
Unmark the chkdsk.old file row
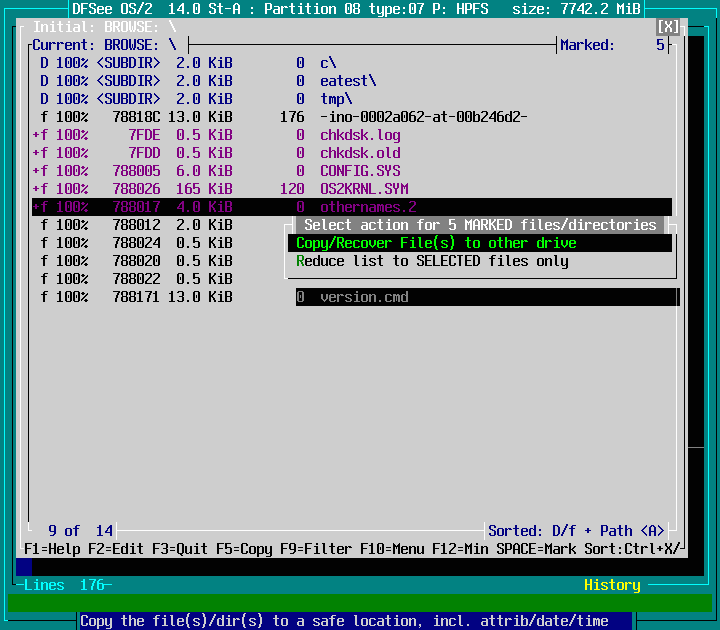click(360, 153)
